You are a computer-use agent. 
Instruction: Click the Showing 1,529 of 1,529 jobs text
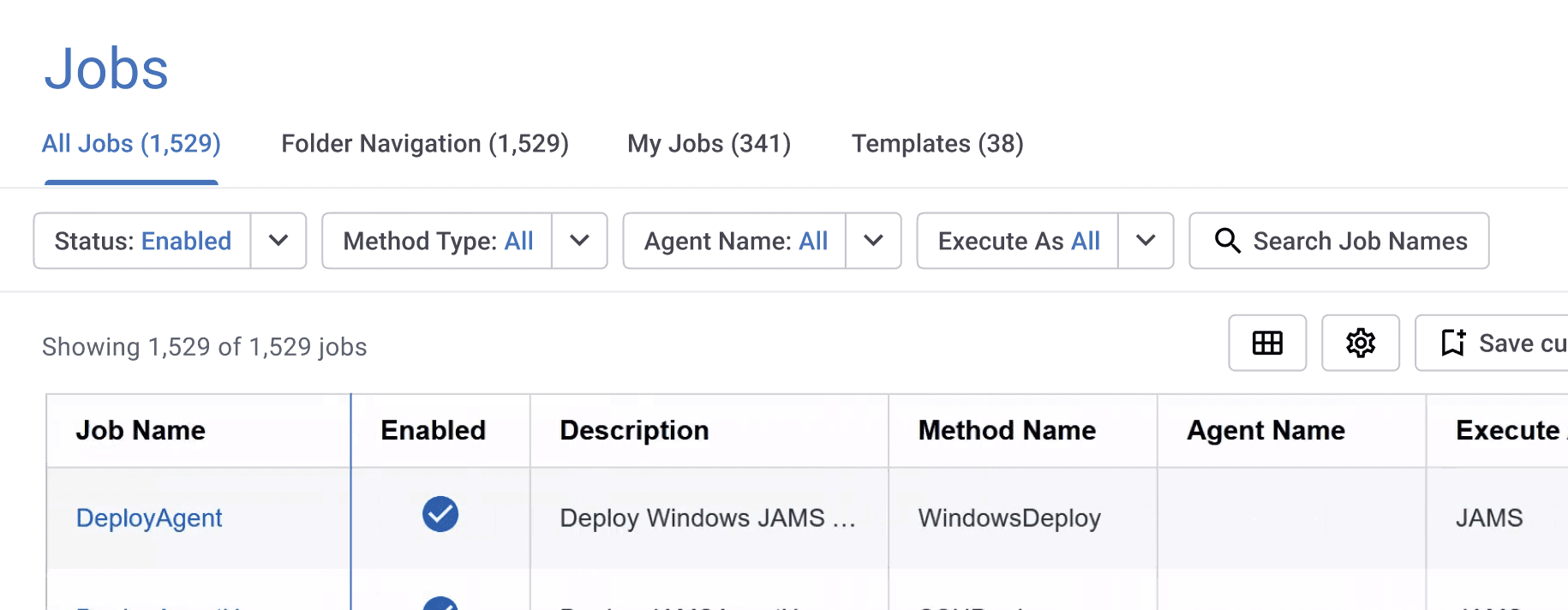click(x=204, y=346)
